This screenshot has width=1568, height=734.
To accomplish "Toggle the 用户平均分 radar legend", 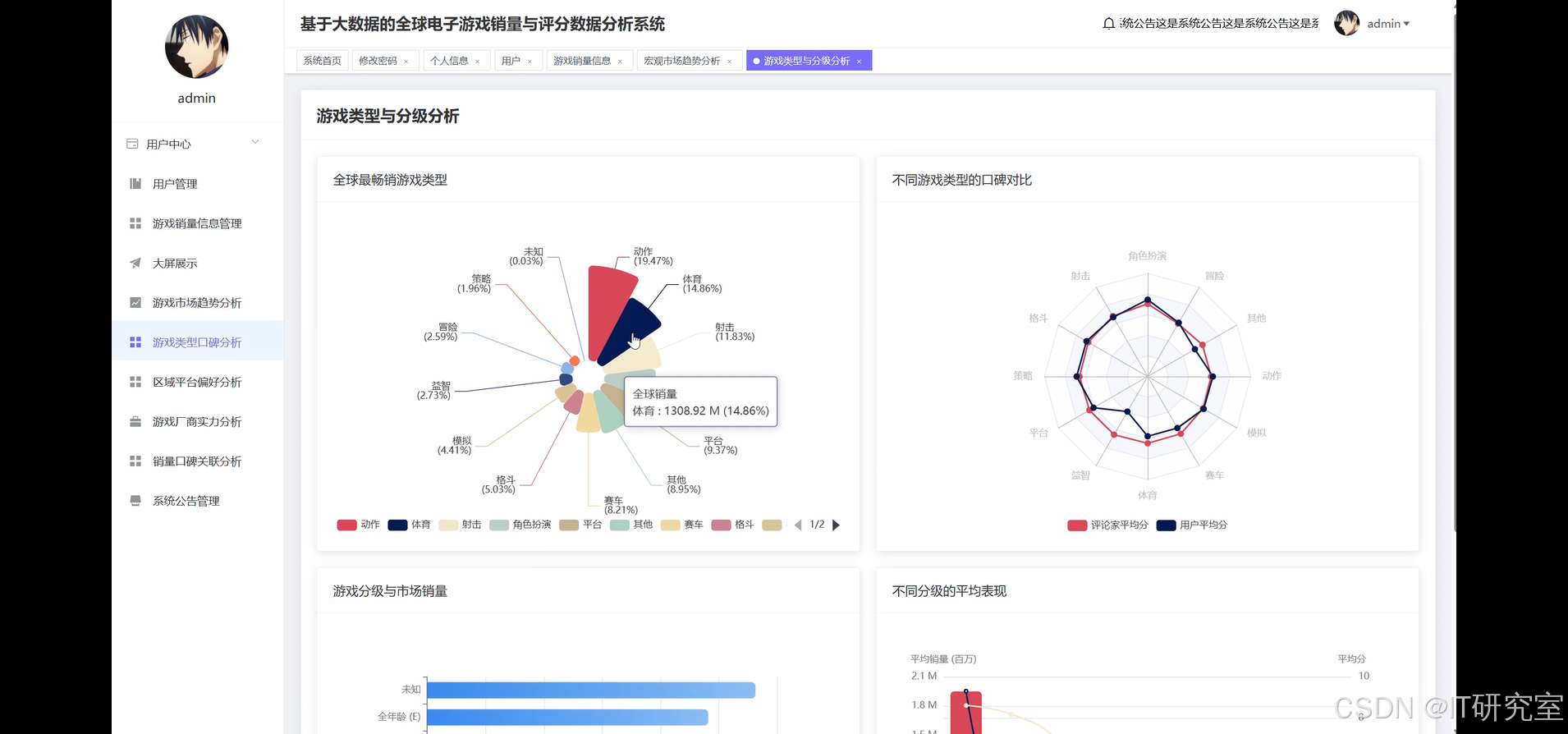I will pos(1192,525).
